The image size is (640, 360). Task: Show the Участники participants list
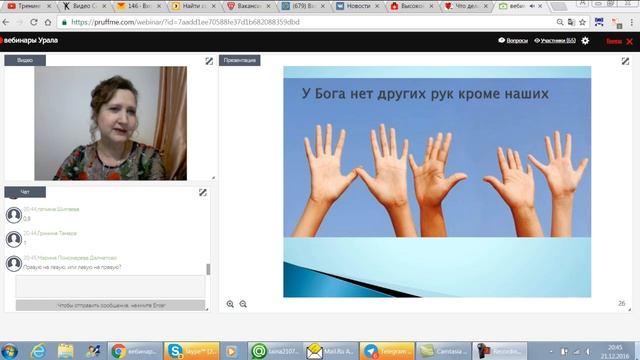pos(555,41)
